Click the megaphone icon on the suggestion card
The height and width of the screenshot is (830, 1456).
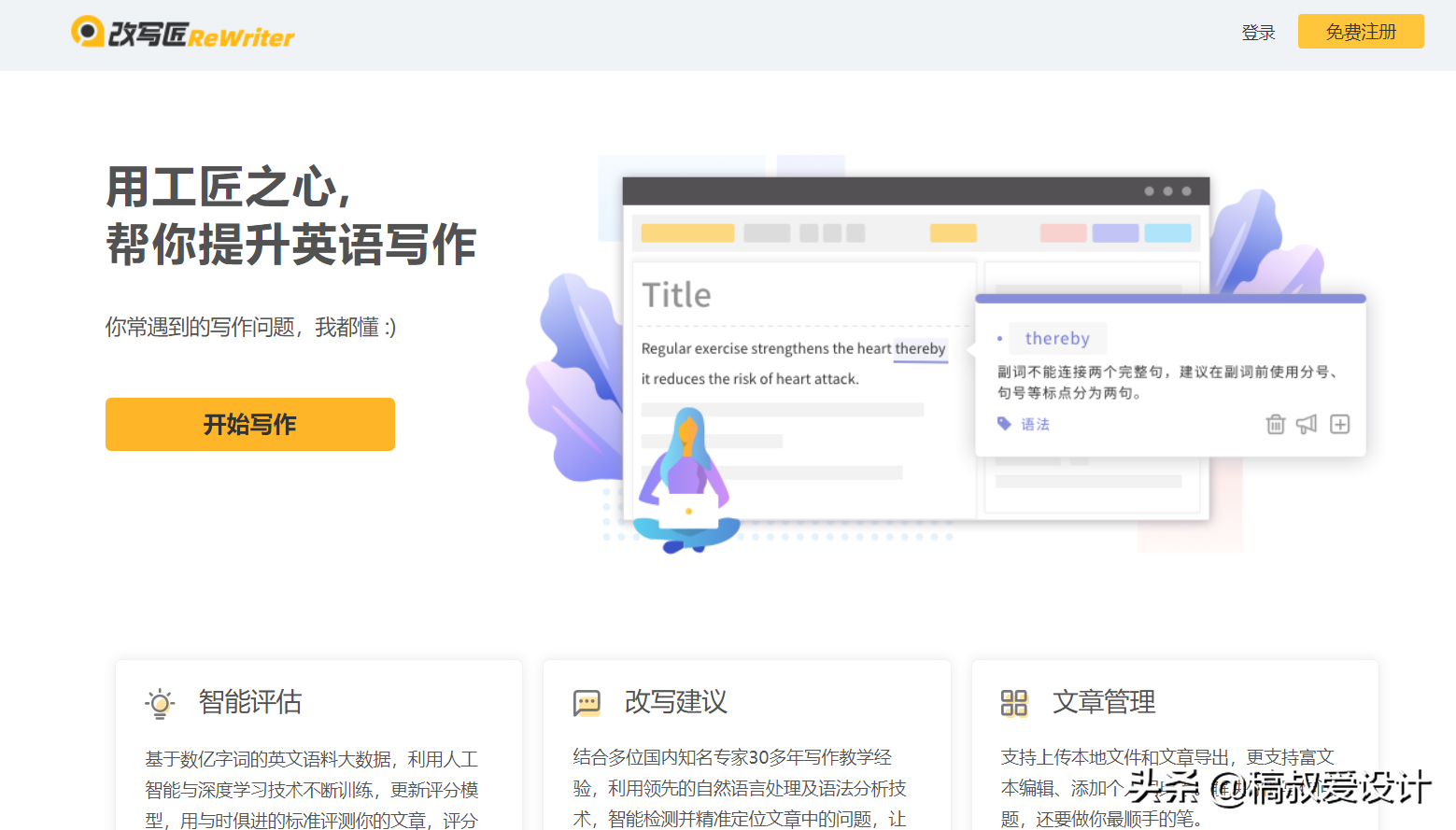coord(1307,424)
